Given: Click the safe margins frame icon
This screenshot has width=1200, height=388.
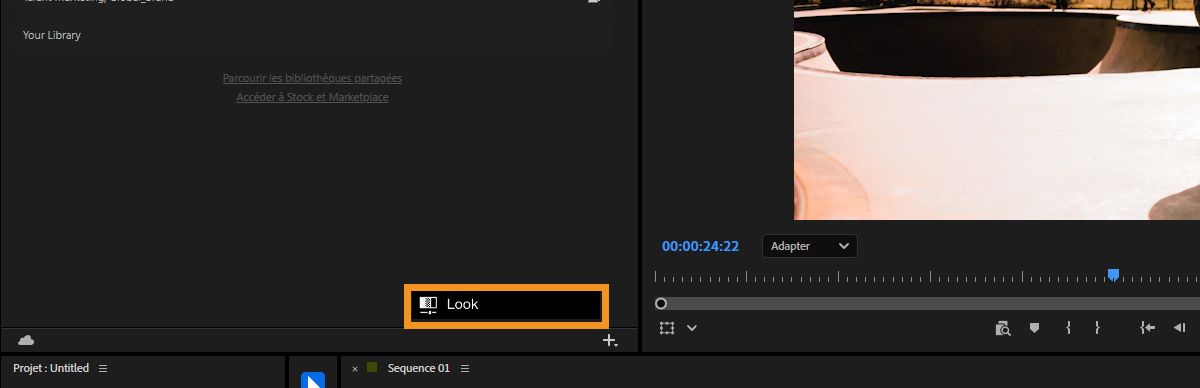Looking at the screenshot, I should (x=668, y=327).
